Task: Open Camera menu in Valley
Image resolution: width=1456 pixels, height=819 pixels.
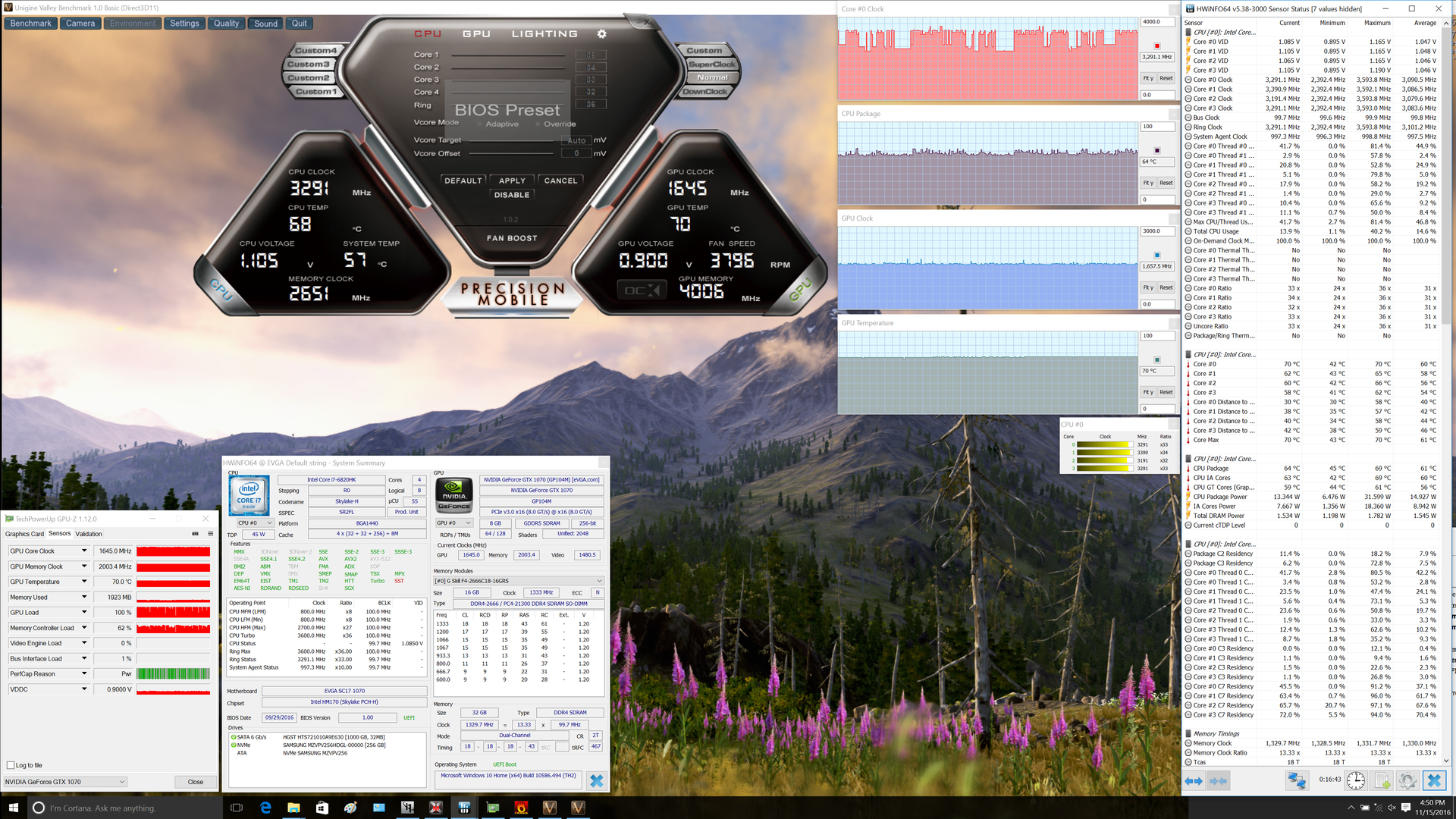Action: point(80,24)
